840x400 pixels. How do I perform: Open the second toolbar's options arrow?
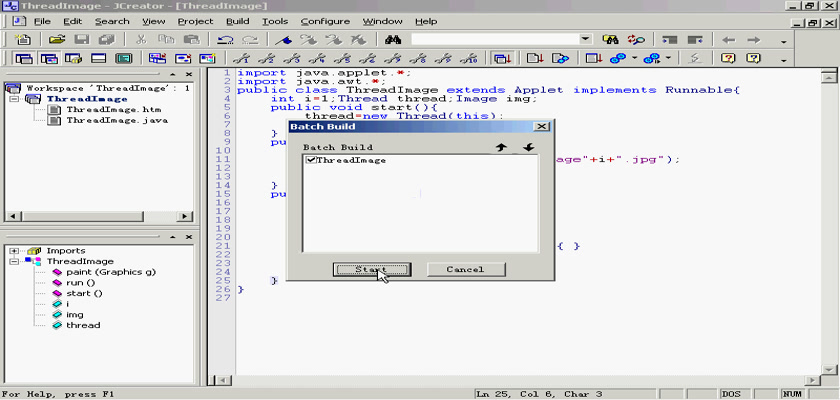pyautogui.click(x=784, y=60)
